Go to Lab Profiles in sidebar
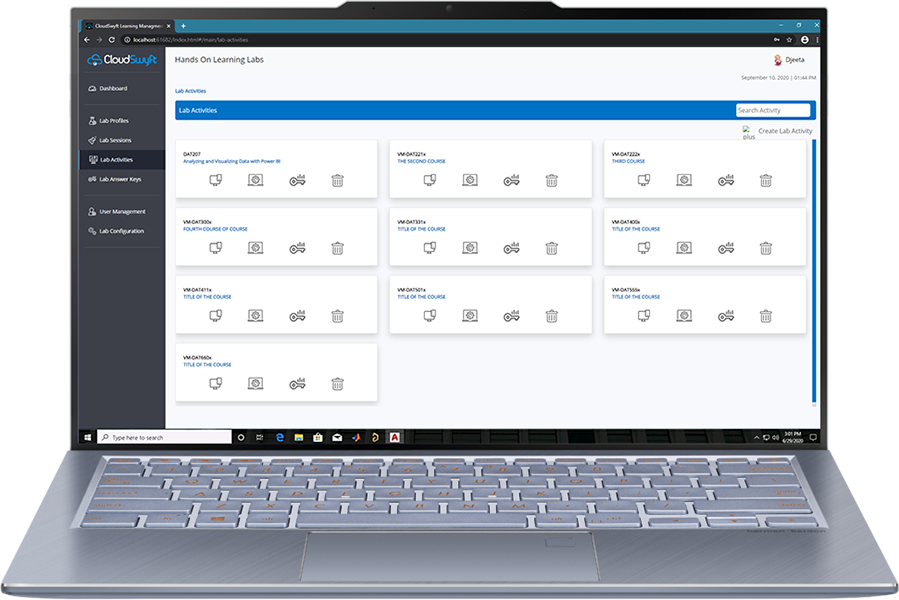The height and width of the screenshot is (600, 899). 113,121
